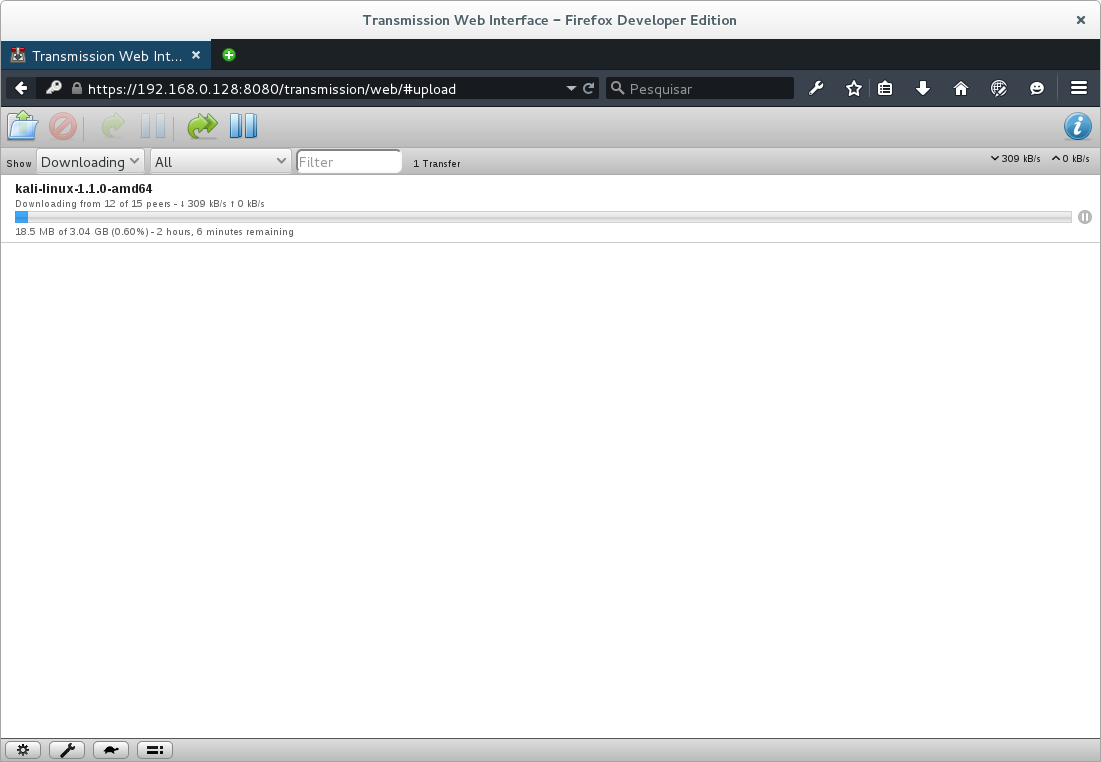The image size is (1101, 762).
Task: Click the Firefox home icon
Action: tap(960, 88)
